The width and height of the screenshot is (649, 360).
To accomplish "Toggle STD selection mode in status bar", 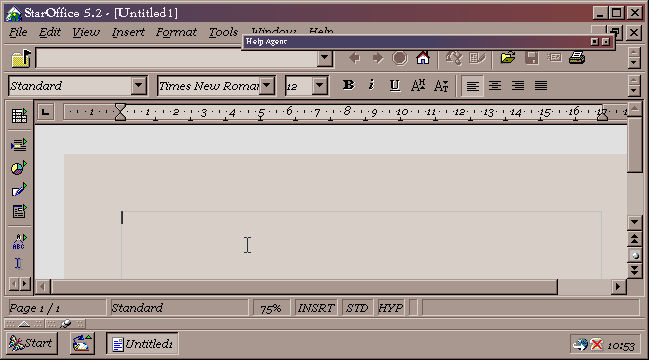I will pyautogui.click(x=357, y=308).
